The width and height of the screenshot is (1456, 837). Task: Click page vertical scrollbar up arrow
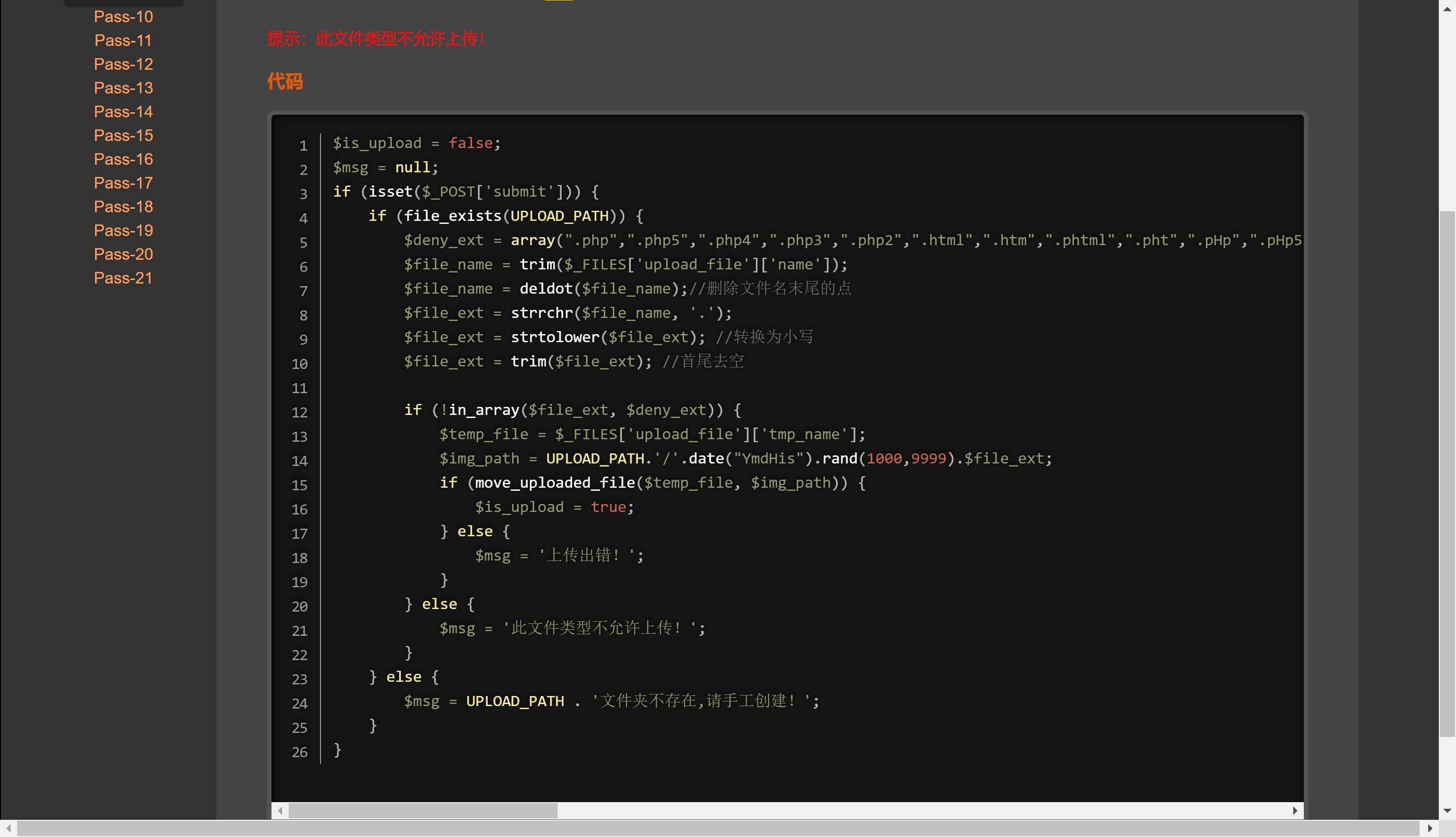click(1447, 9)
